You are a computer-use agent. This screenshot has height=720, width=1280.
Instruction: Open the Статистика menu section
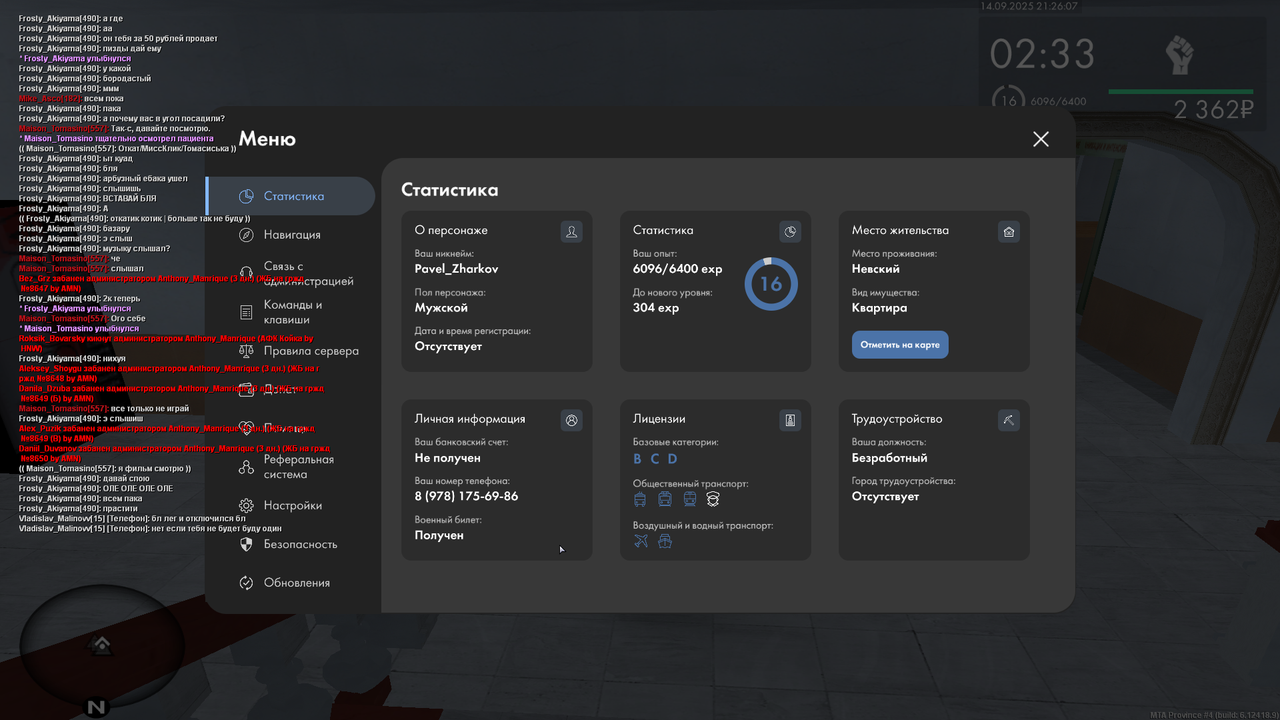tap(290, 196)
